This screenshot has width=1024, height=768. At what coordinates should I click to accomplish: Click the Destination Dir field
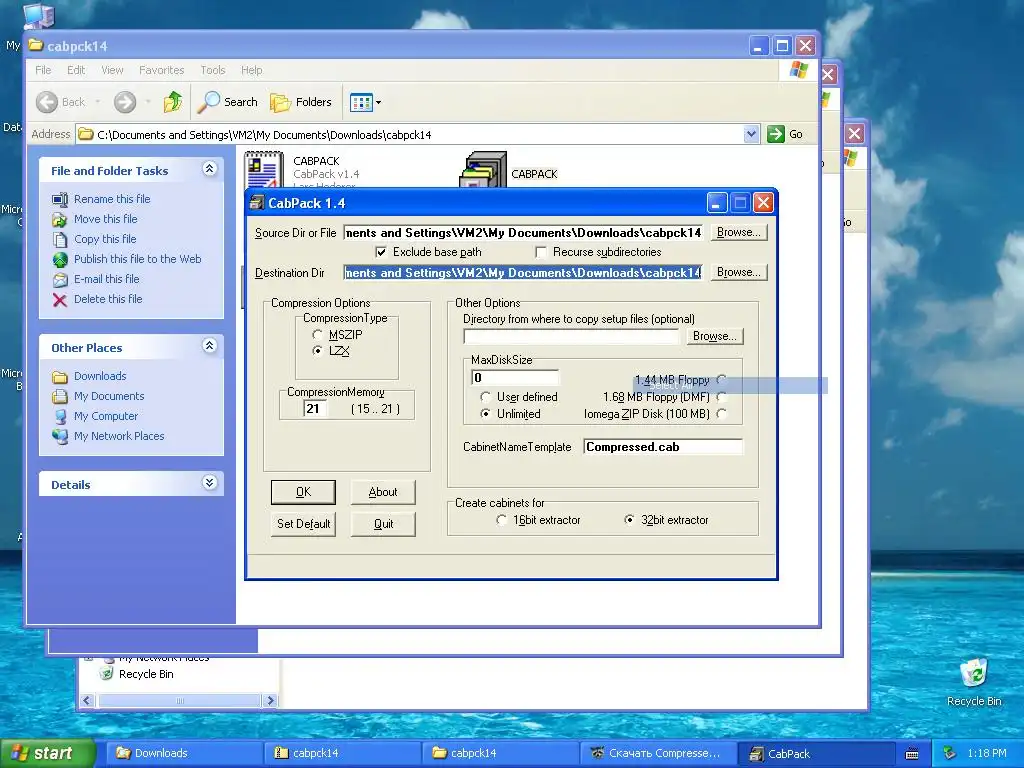click(523, 272)
